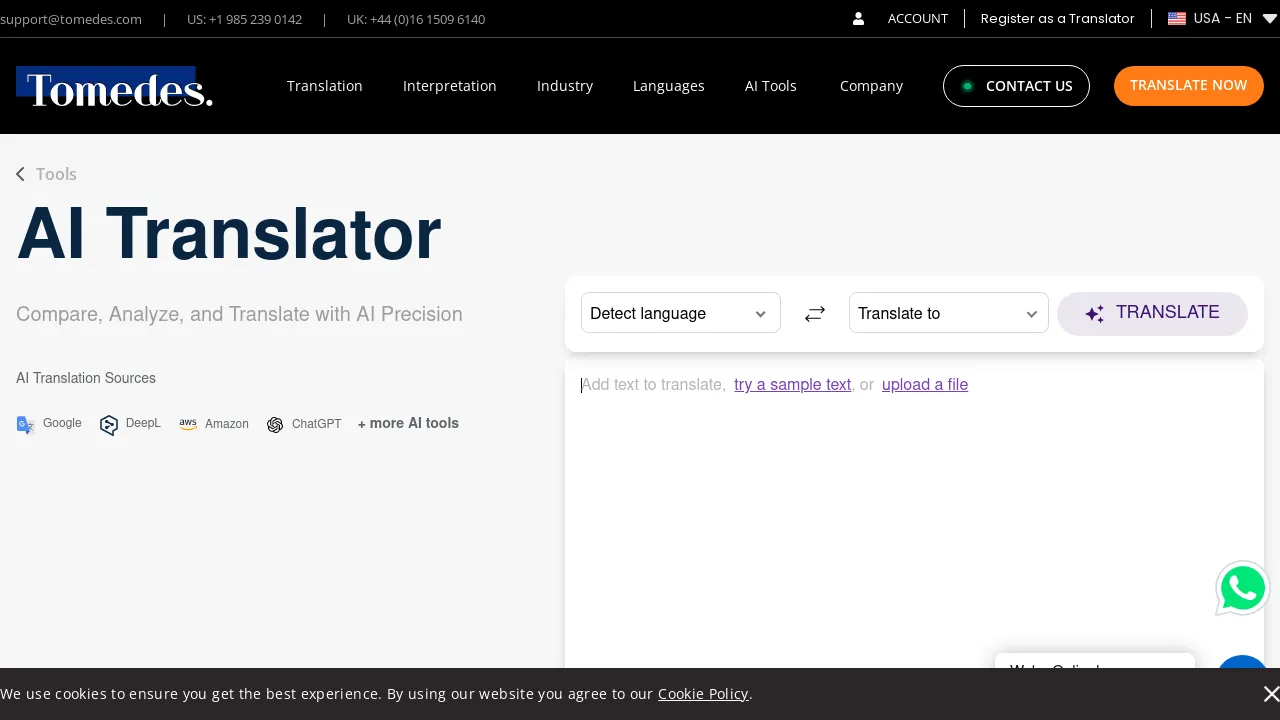1280x720 pixels.
Task: Swap source and target languages with arrows icon
Action: [x=815, y=313]
